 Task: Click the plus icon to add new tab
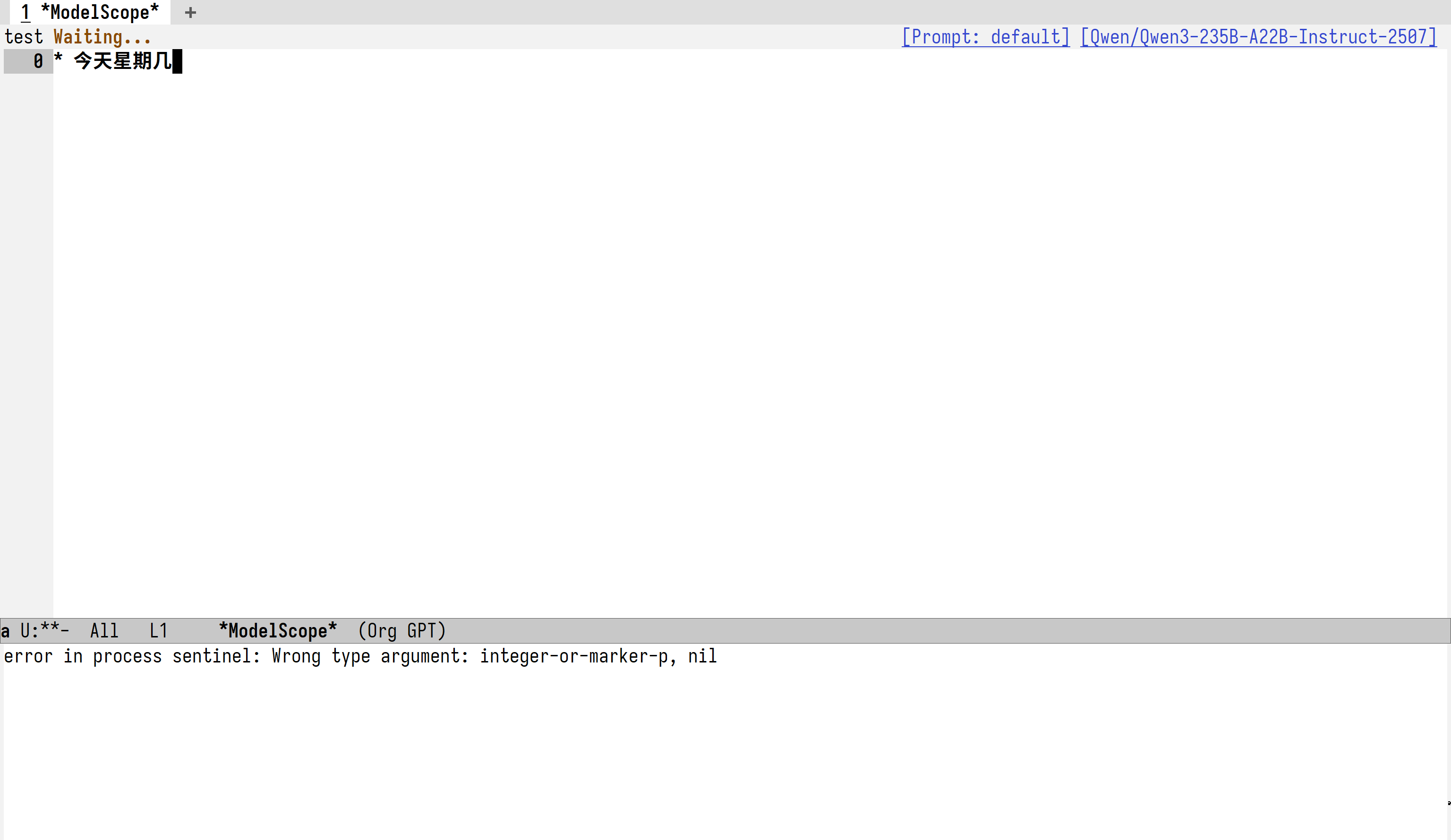pyautogui.click(x=191, y=12)
